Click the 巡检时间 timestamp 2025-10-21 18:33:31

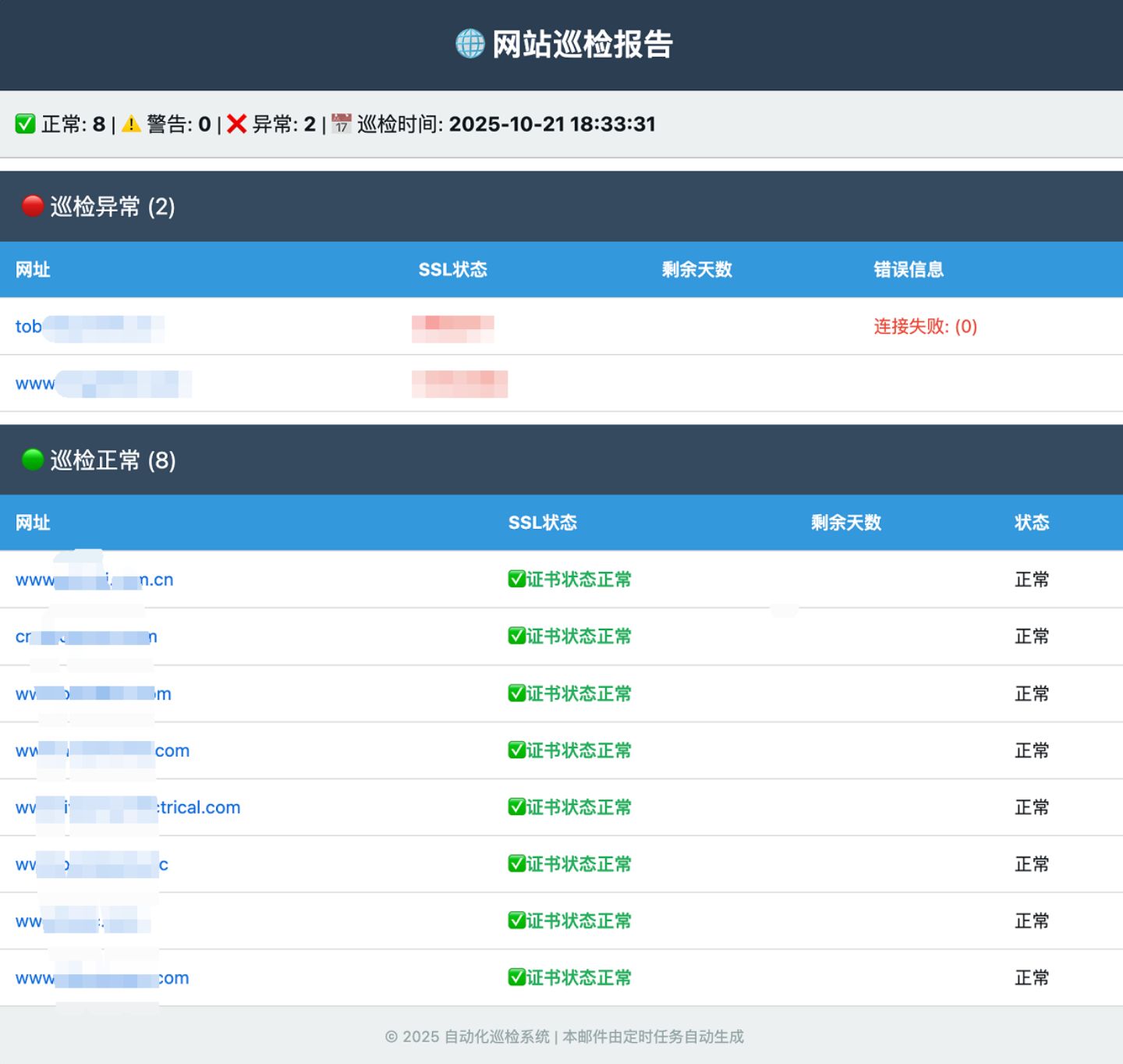pos(552,124)
